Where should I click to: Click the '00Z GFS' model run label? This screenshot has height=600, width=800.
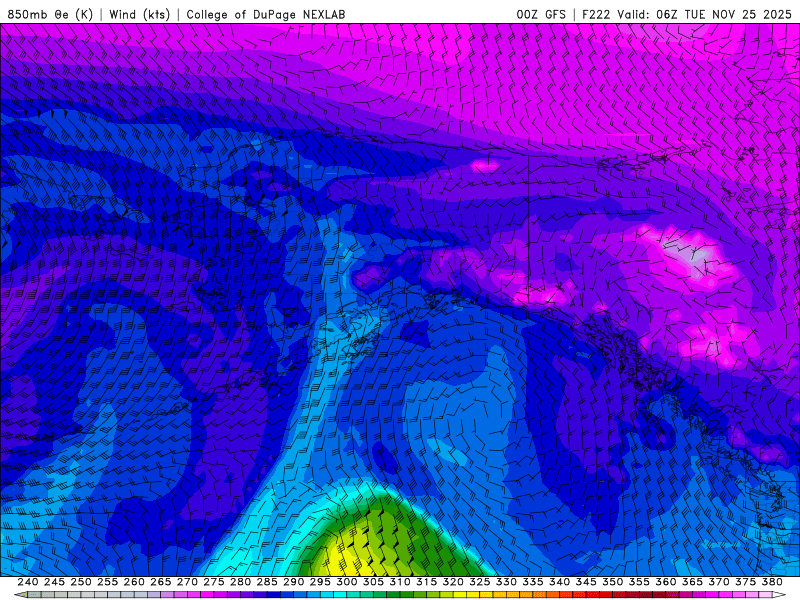pyautogui.click(x=541, y=14)
